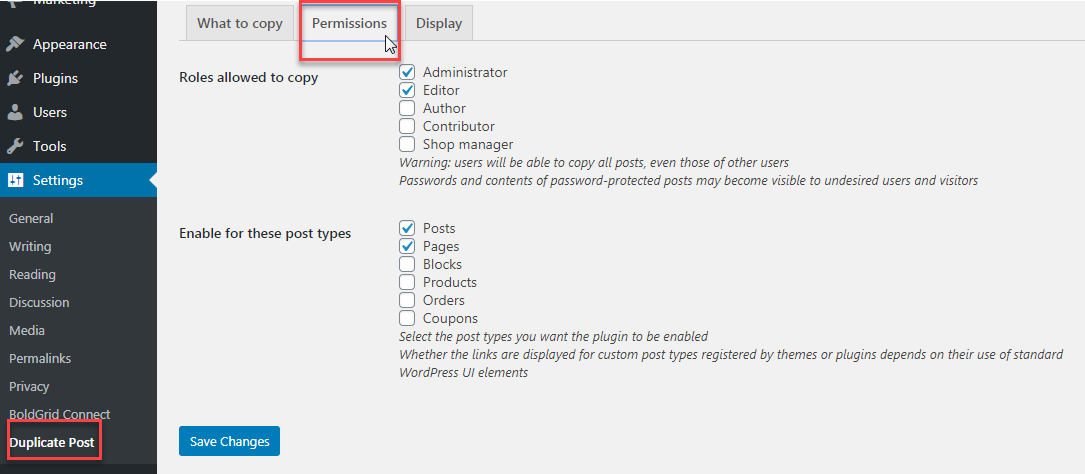Switch to the What to copy tab
This screenshot has width=1085, height=474.
pyautogui.click(x=240, y=24)
